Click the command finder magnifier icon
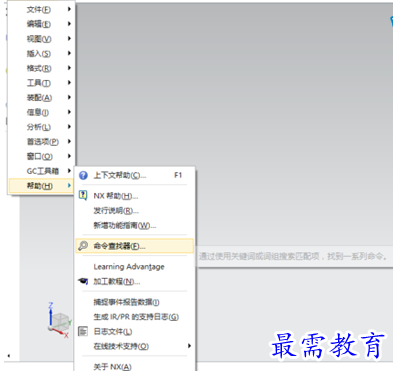 pyautogui.click(x=83, y=246)
